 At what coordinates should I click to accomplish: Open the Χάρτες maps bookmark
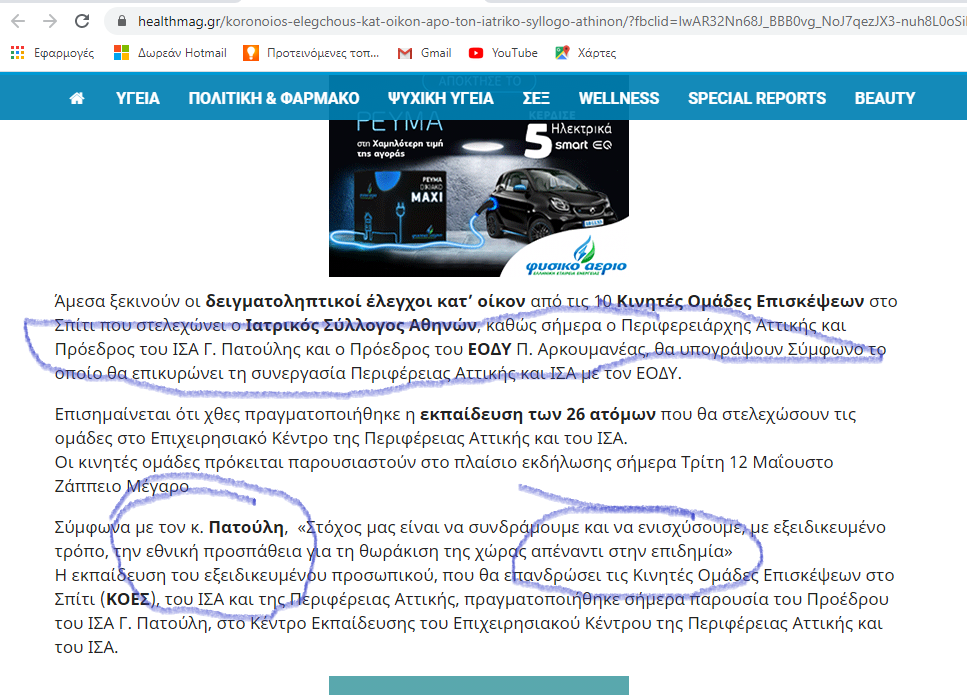(586, 53)
